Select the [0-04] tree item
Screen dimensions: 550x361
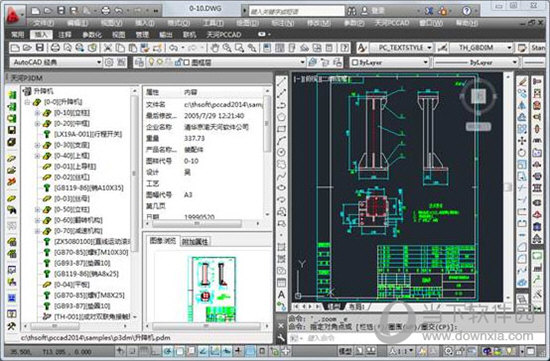[x=72, y=285]
